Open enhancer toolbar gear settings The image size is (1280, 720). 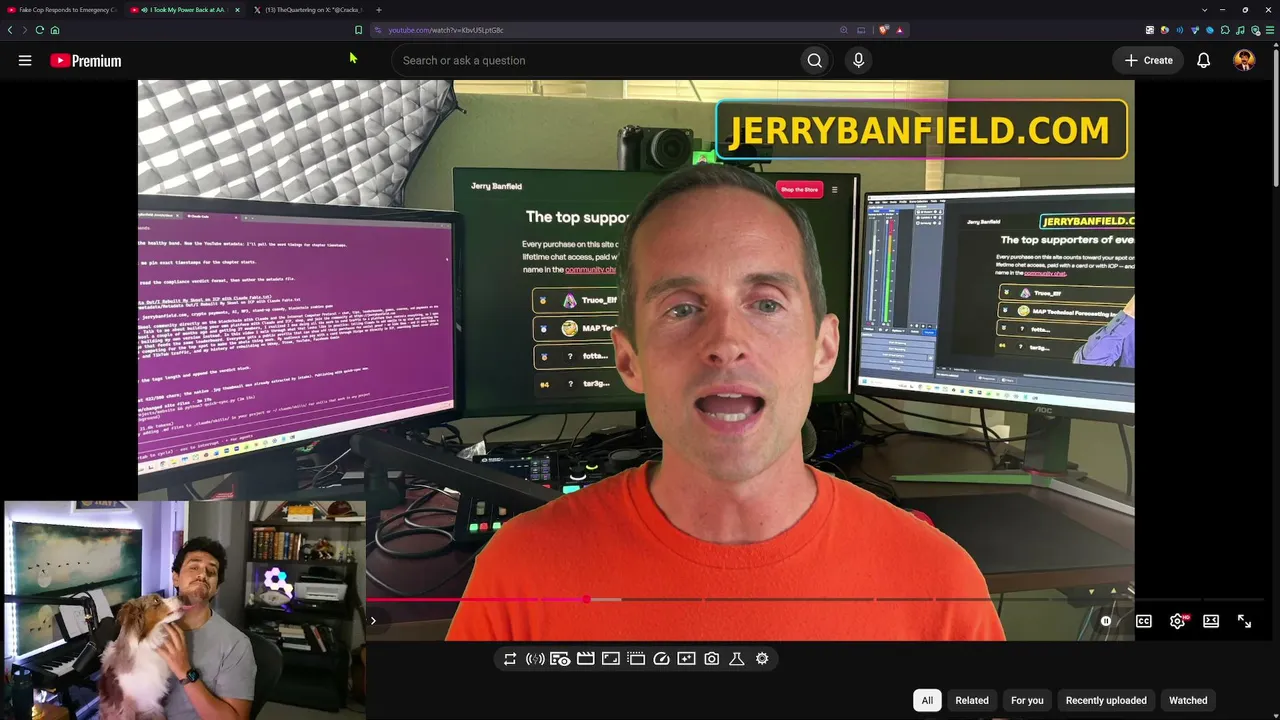point(762,658)
